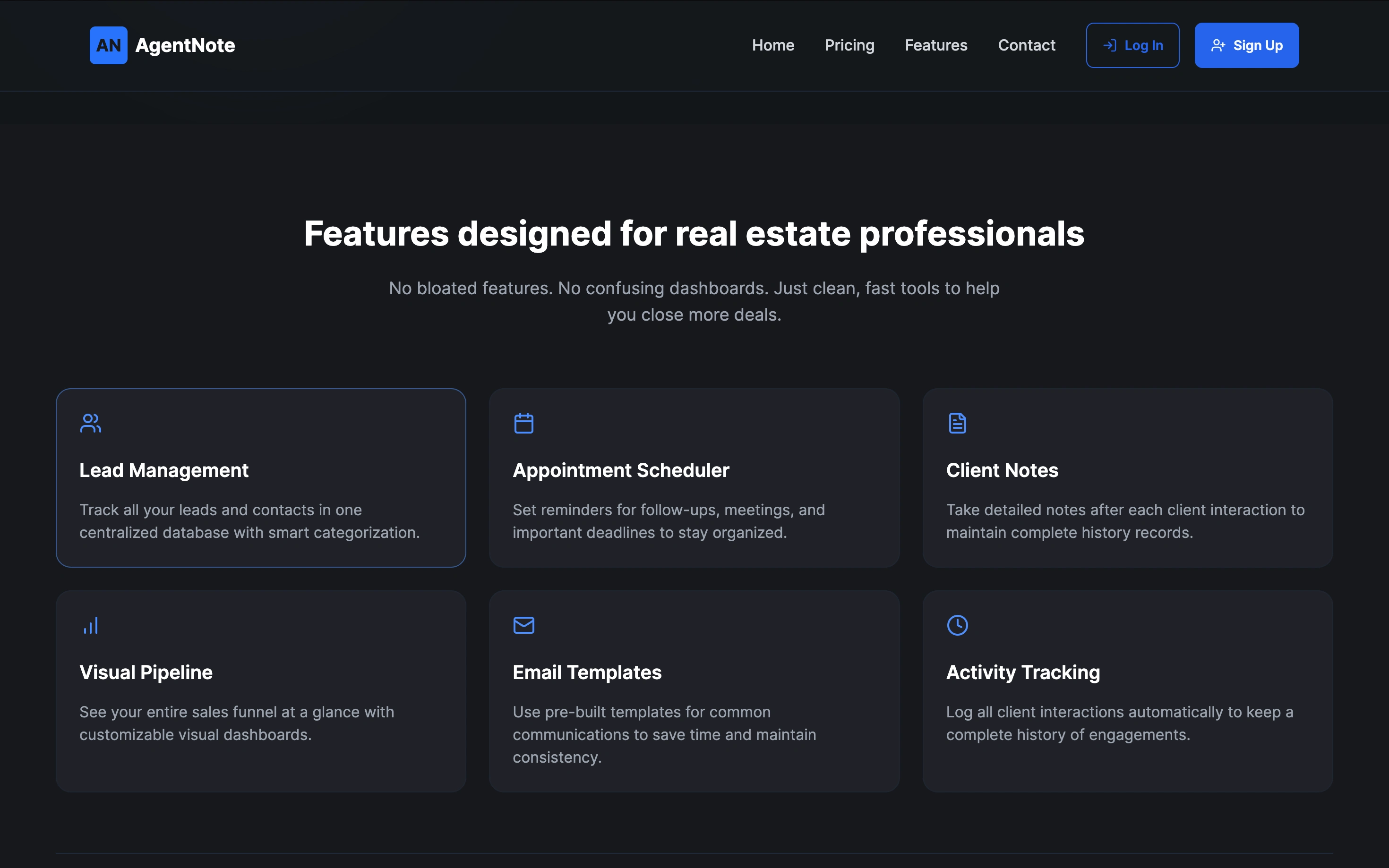Click the user-plus icon in Sign Up
This screenshot has width=1389, height=868.
click(x=1218, y=45)
